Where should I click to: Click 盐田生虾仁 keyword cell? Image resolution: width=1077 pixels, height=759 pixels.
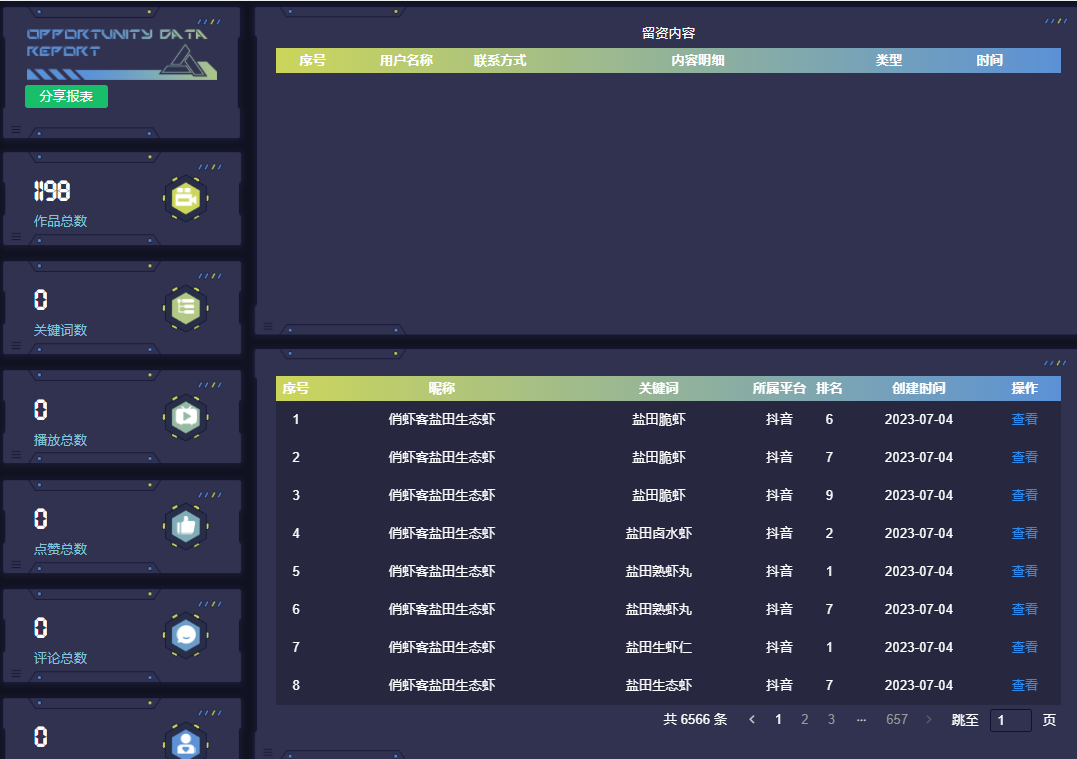[658, 647]
